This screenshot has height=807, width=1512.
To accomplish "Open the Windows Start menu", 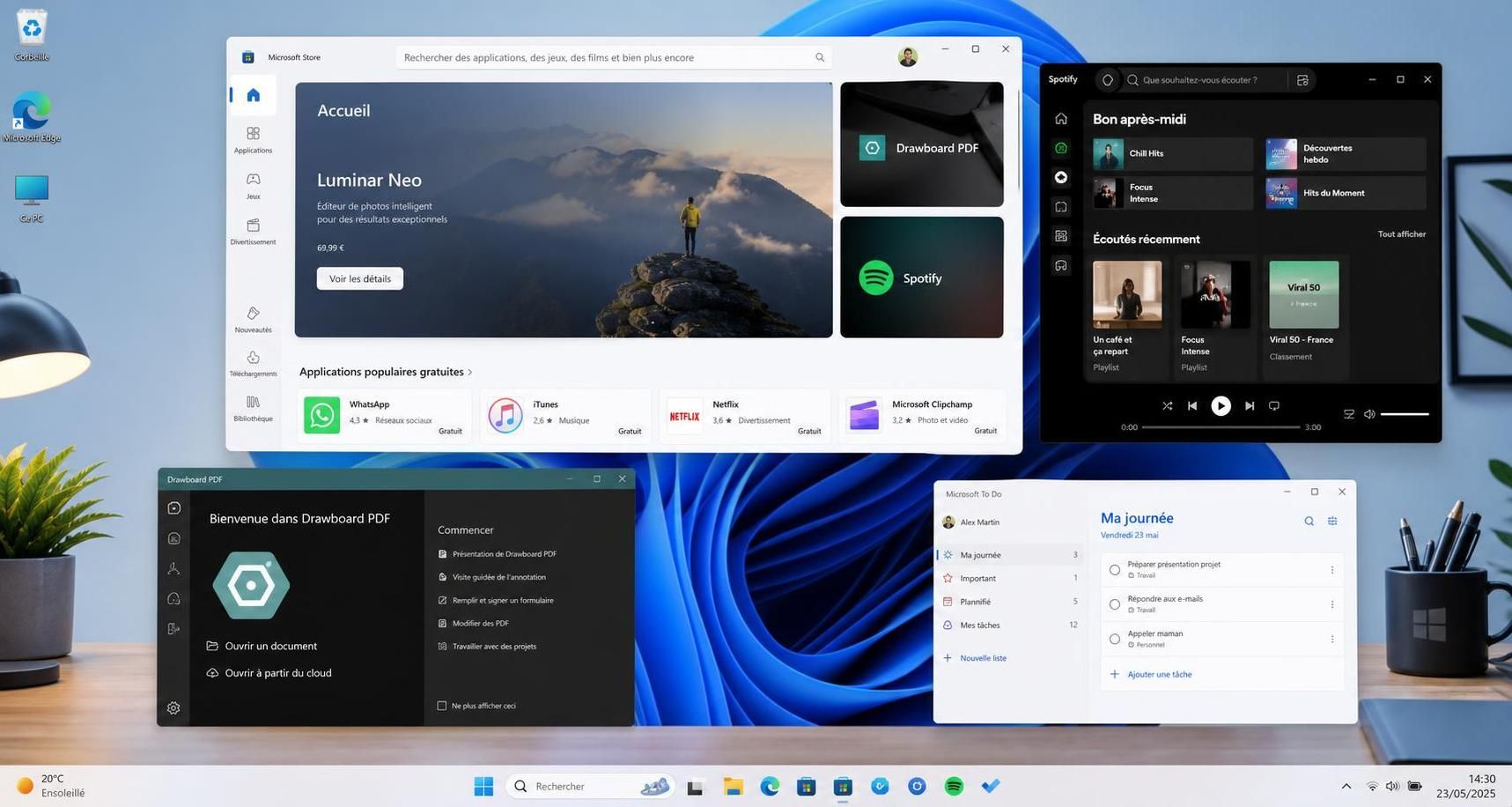I will click(483, 786).
